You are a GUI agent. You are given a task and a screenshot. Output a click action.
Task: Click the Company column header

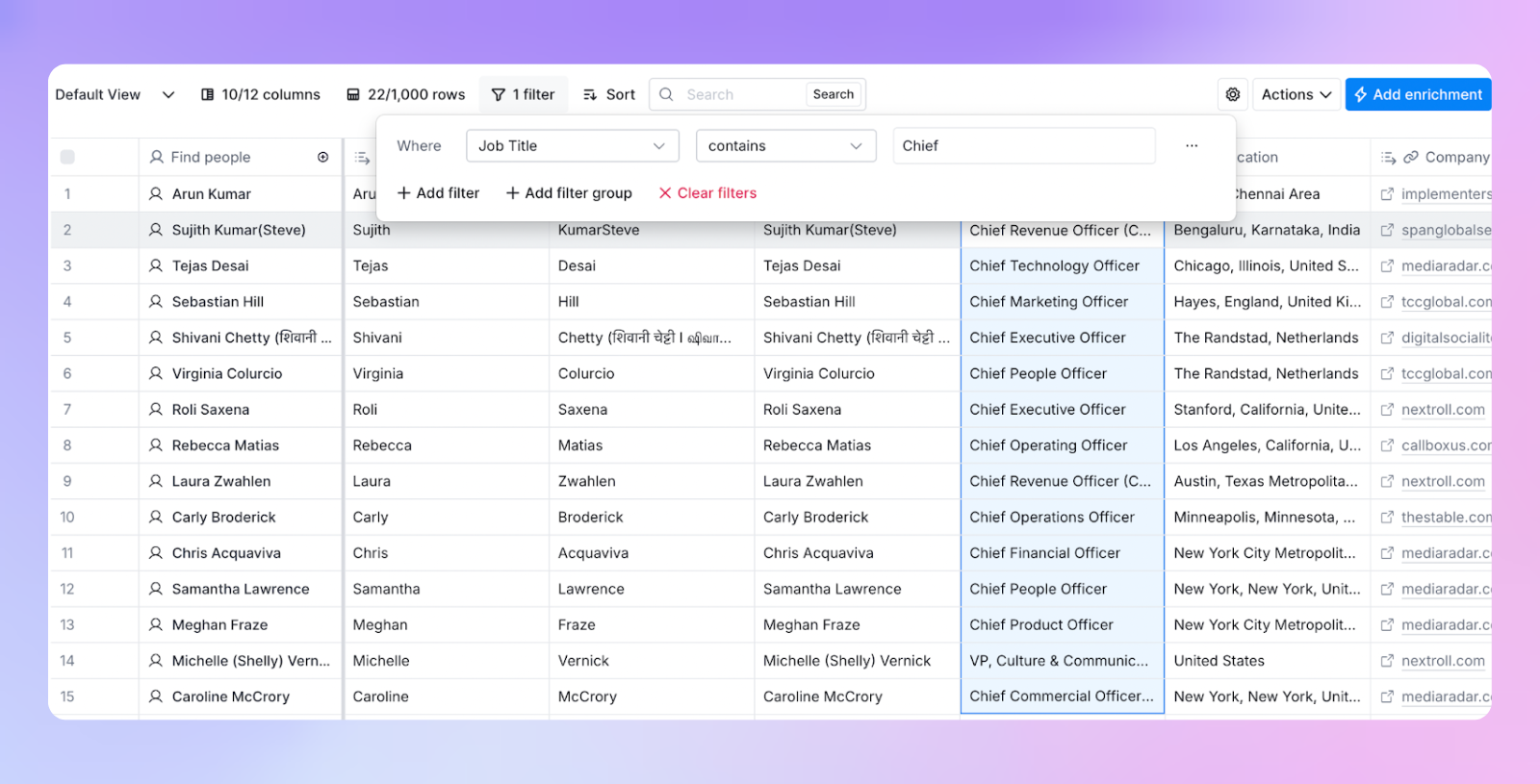[1431, 157]
